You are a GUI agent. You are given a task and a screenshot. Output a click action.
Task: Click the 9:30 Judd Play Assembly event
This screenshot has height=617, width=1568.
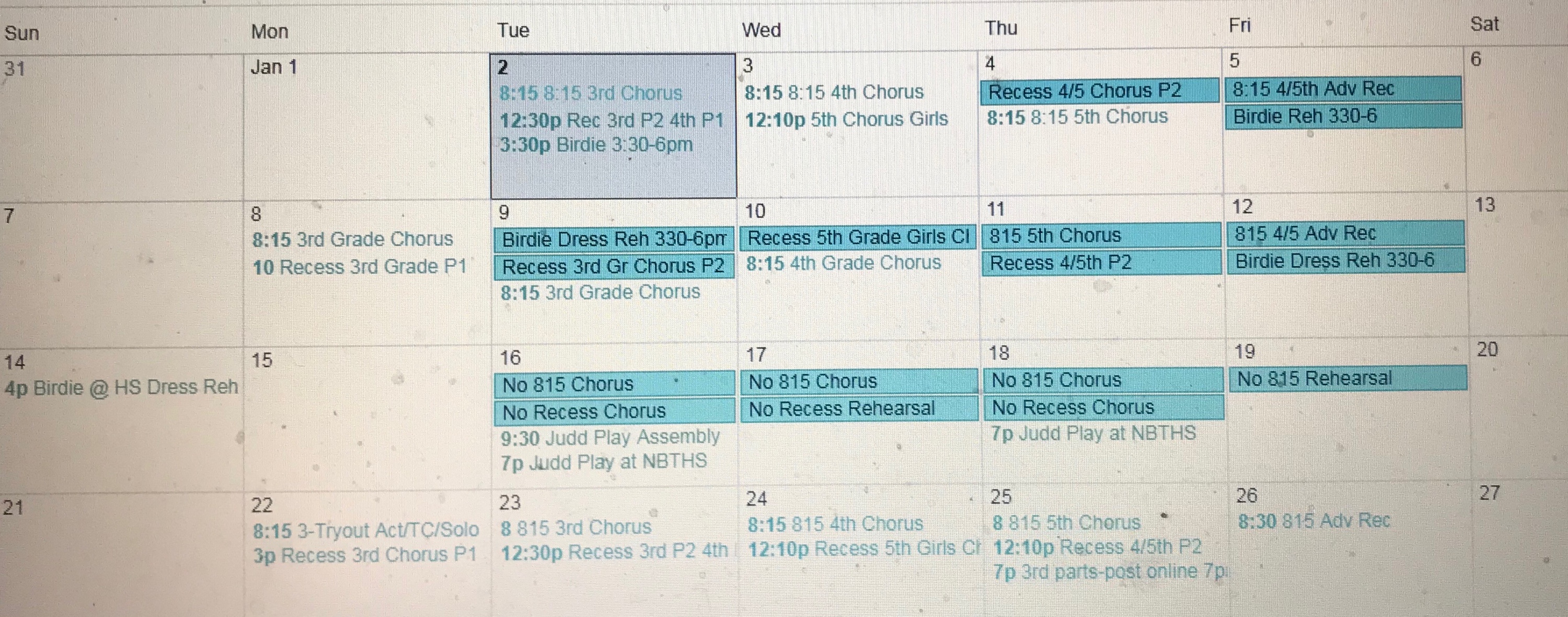(x=610, y=437)
